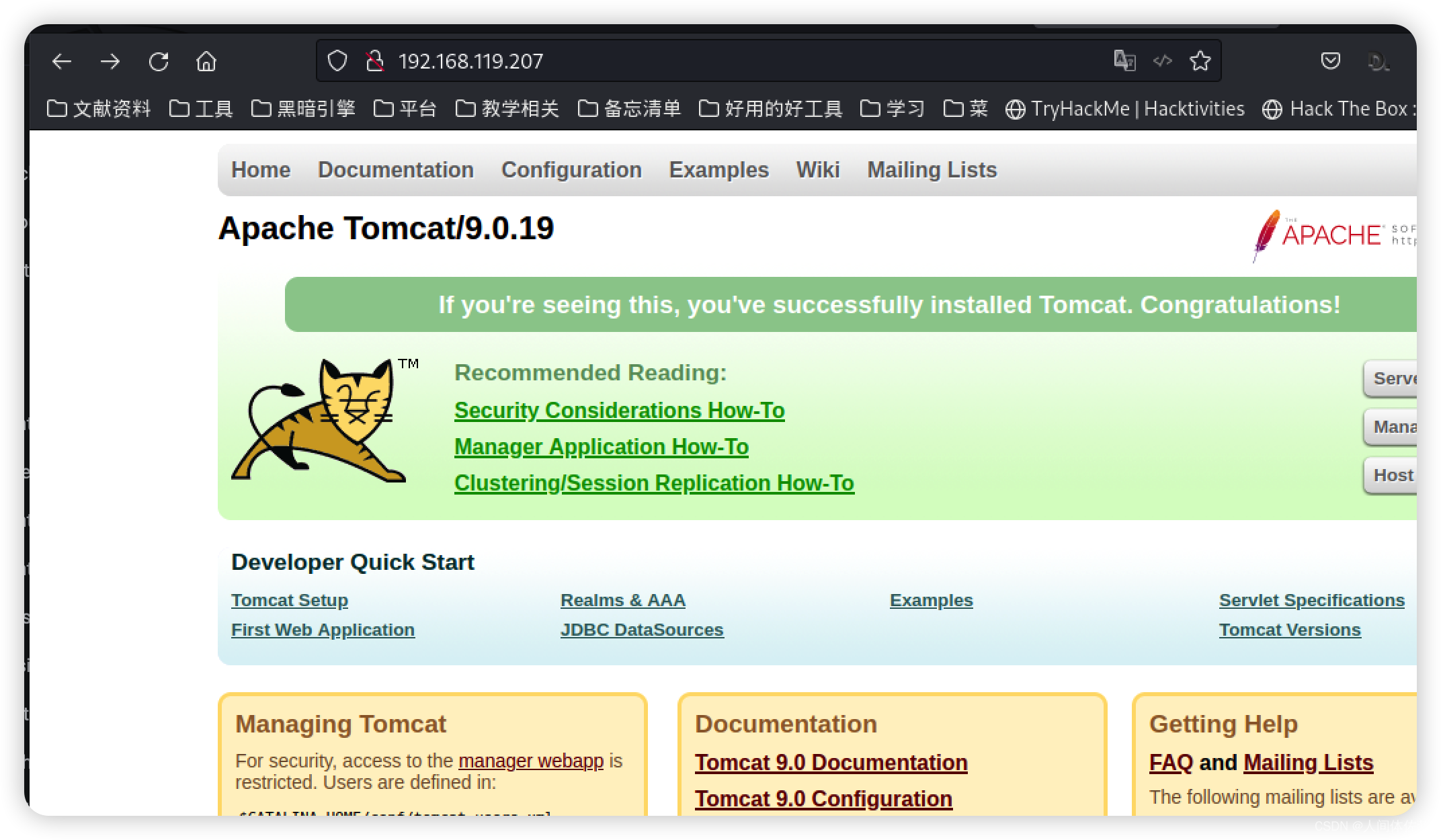The width and height of the screenshot is (1441, 840).
Task: Select Mailing Lists in Tomcat navigation
Action: pyautogui.click(x=932, y=170)
